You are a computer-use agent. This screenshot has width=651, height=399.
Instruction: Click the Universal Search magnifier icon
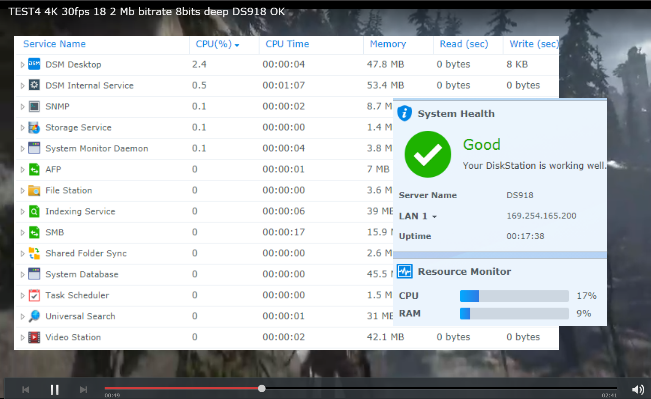(34, 316)
